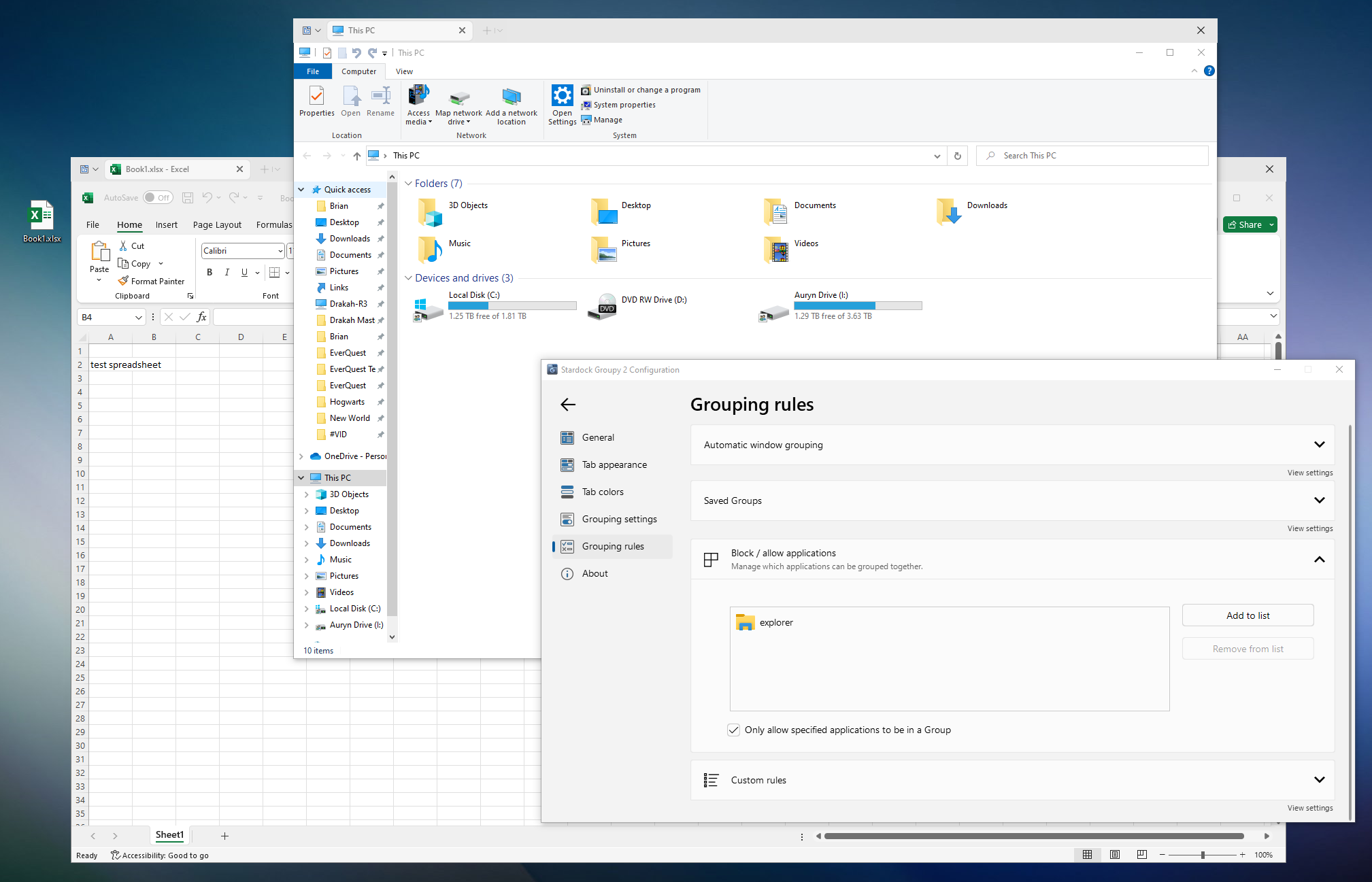Screen dimensions: 1372x882
Task: Click Add to list button
Action: tap(1248, 615)
